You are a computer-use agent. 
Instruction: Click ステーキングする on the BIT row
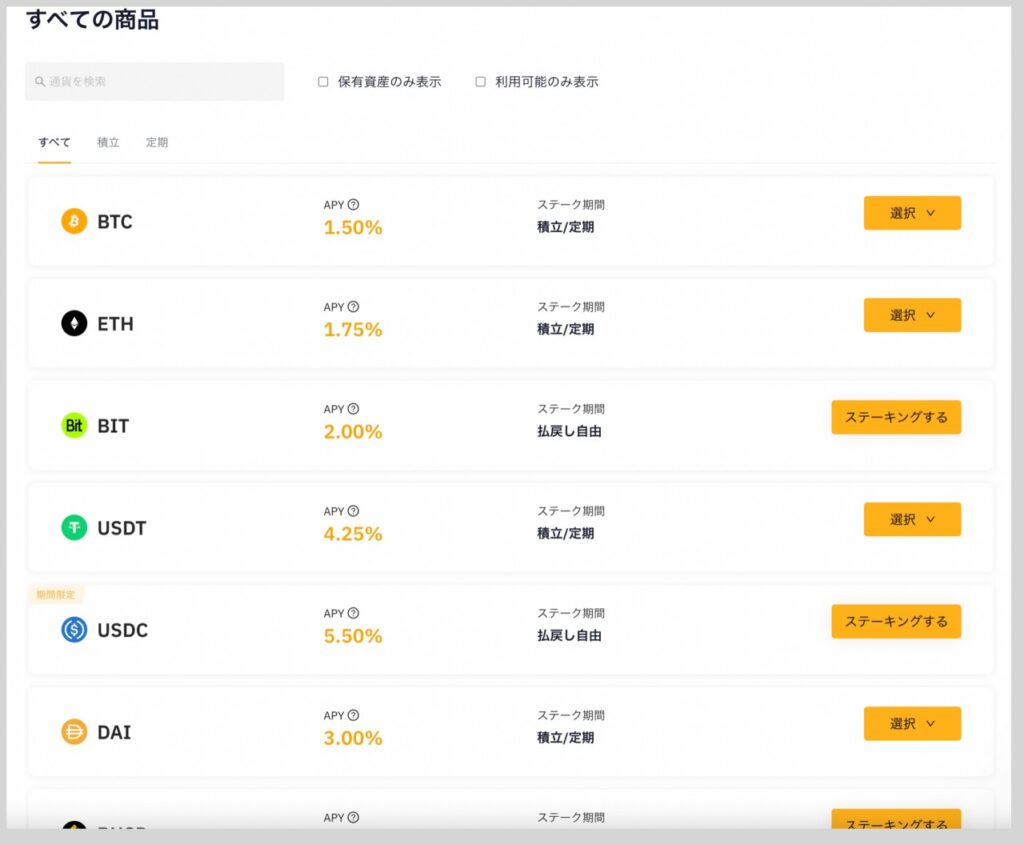pyautogui.click(x=895, y=417)
